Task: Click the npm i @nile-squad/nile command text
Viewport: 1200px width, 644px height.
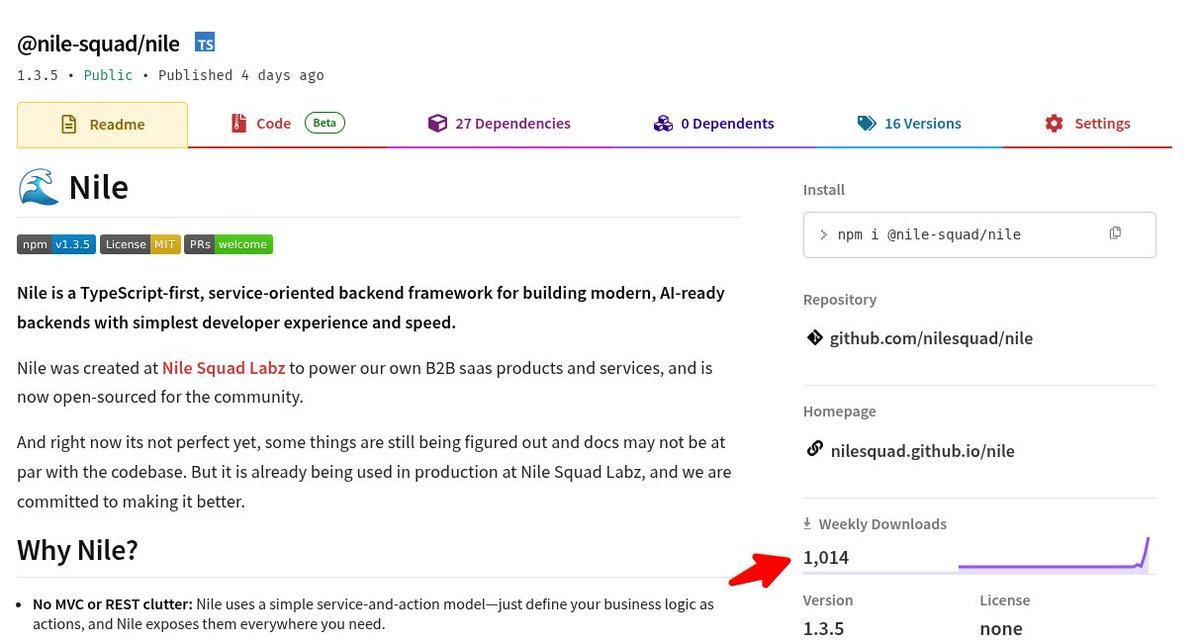Action: [x=929, y=234]
